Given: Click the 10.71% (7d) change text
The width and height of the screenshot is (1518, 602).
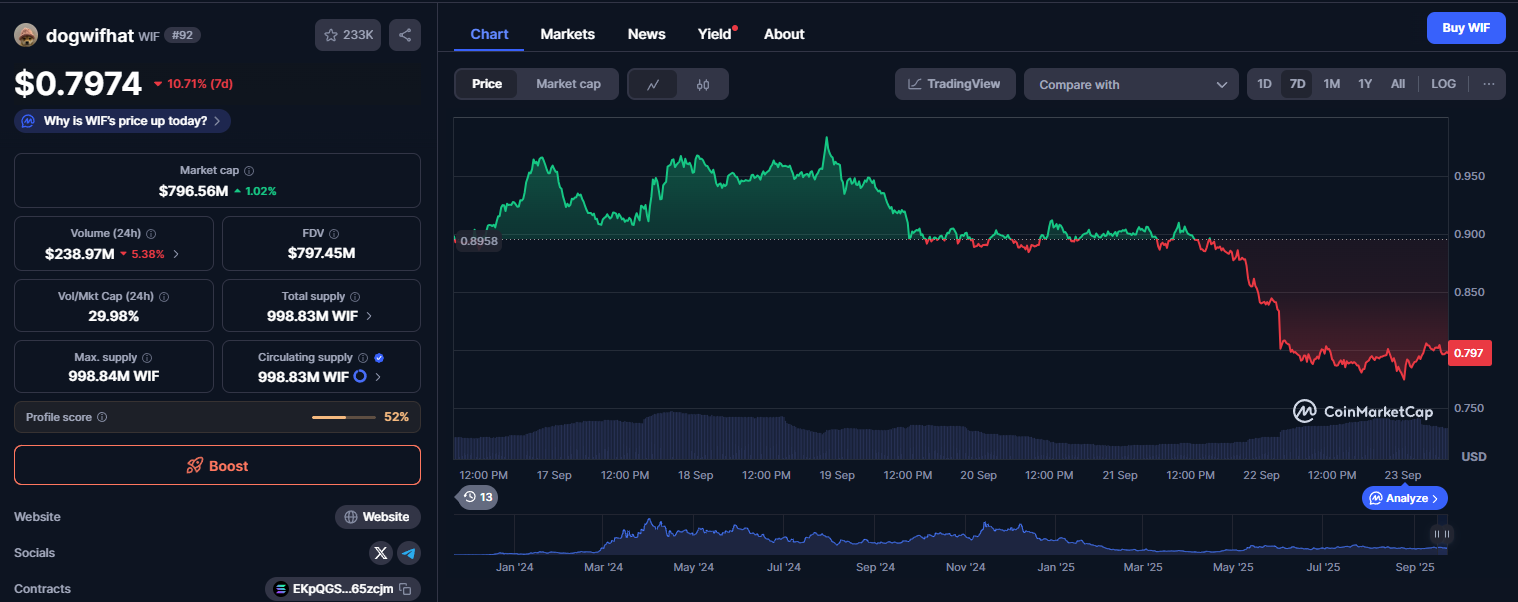Looking at the screenshot, I should pos(200,84).
